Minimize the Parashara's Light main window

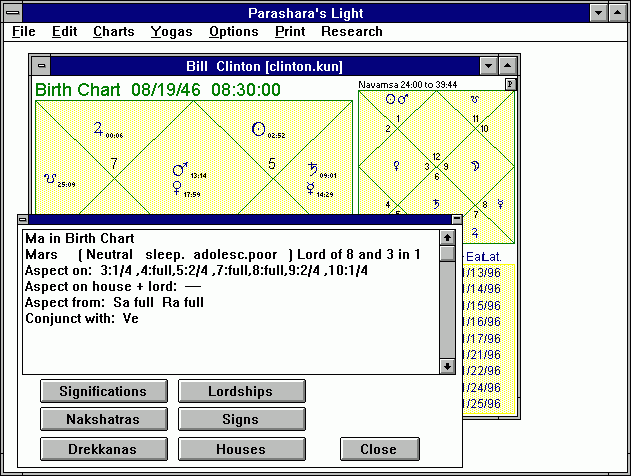[598, 13]
